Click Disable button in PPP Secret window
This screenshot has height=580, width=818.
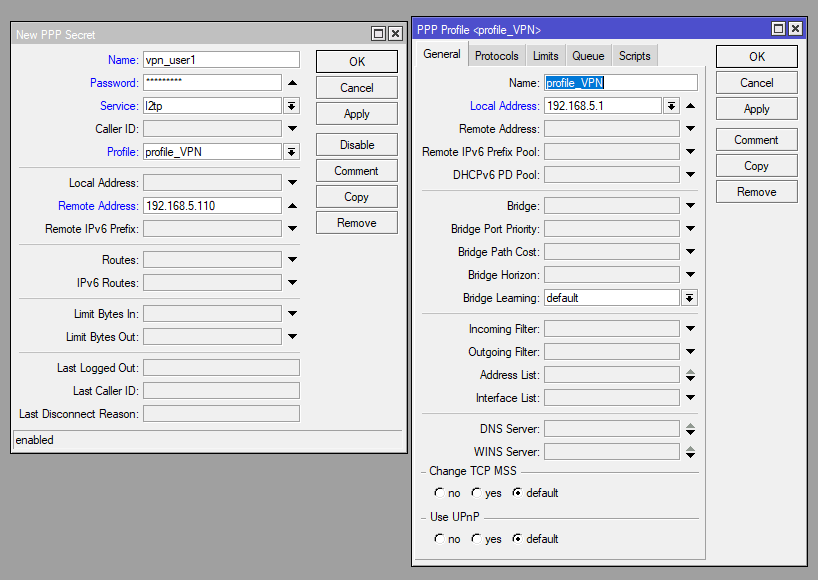coord(356,144)
